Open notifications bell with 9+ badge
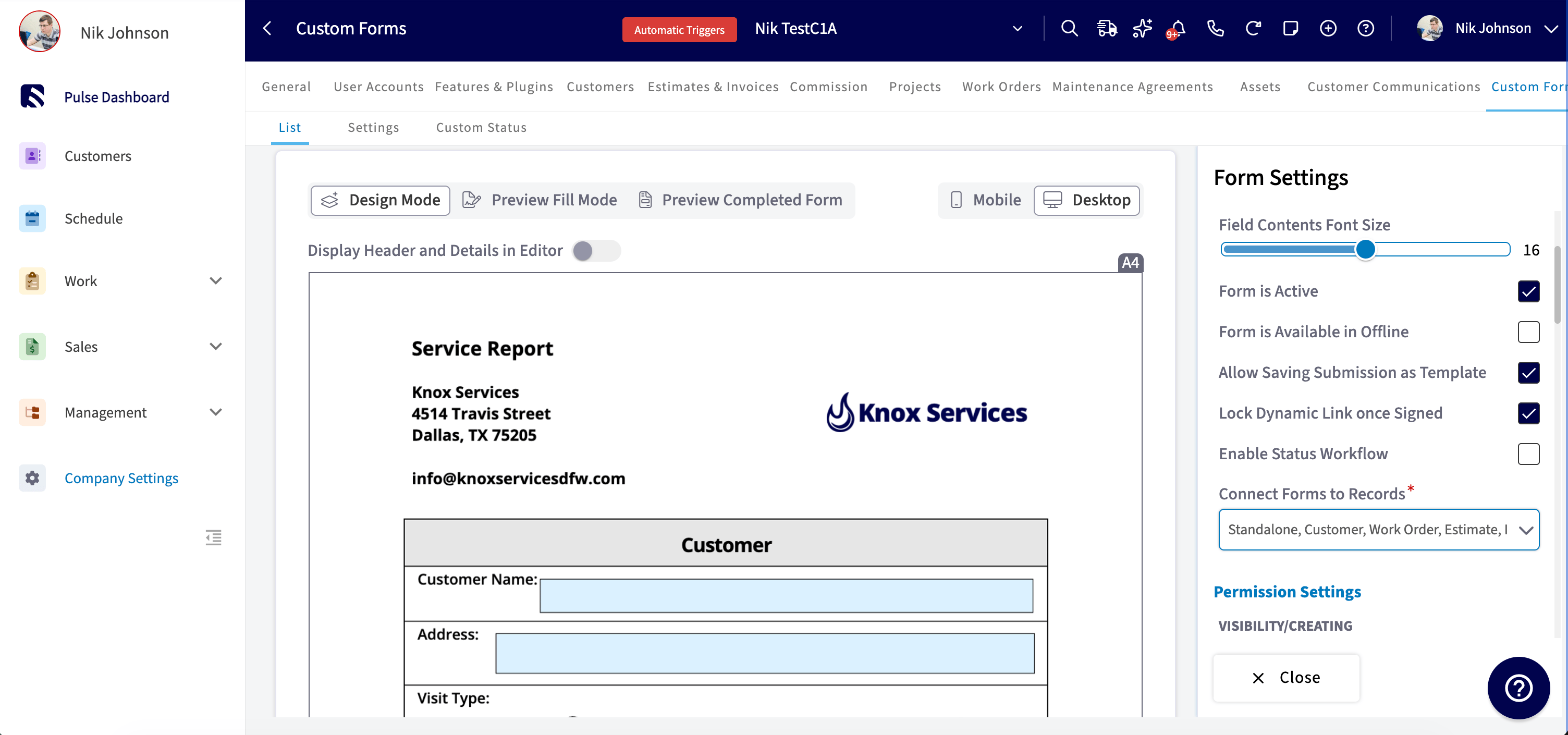Viewport: 1568px width, 735px height. tap(1177, 29)
